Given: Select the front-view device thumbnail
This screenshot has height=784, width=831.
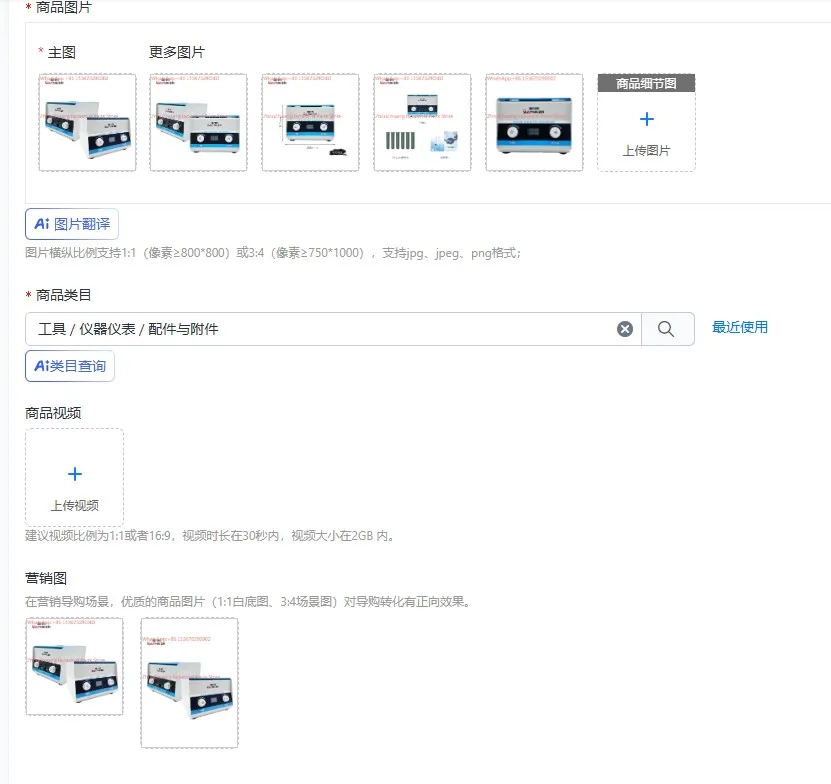Looking at the screenshot, I should pos(534,122).
